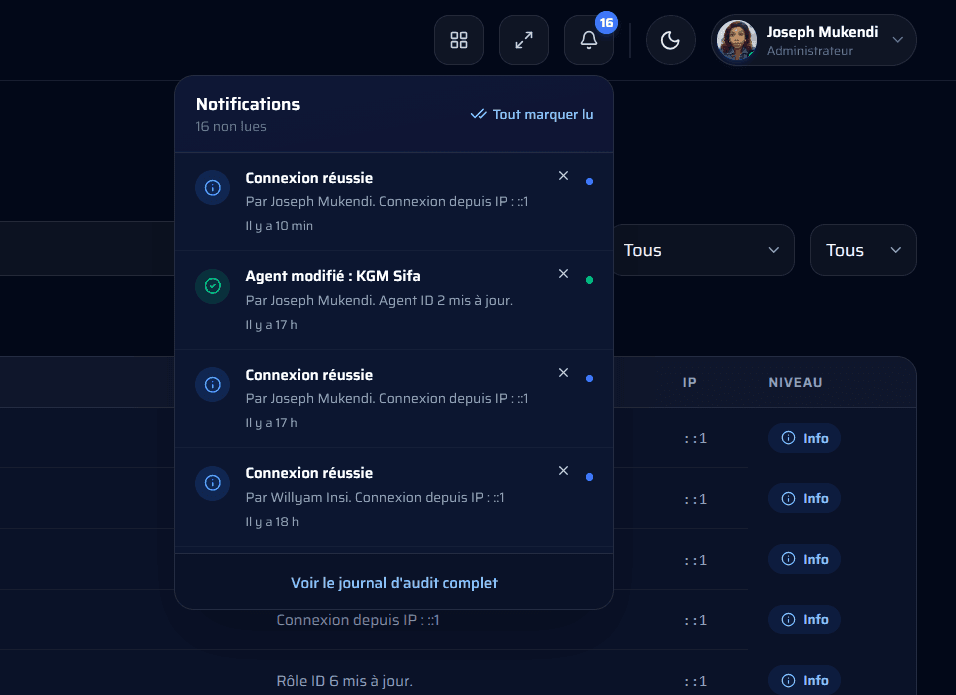Click the Administrateur role label
The width and height of the screenshot is (956, 695).
pos(810,51)
